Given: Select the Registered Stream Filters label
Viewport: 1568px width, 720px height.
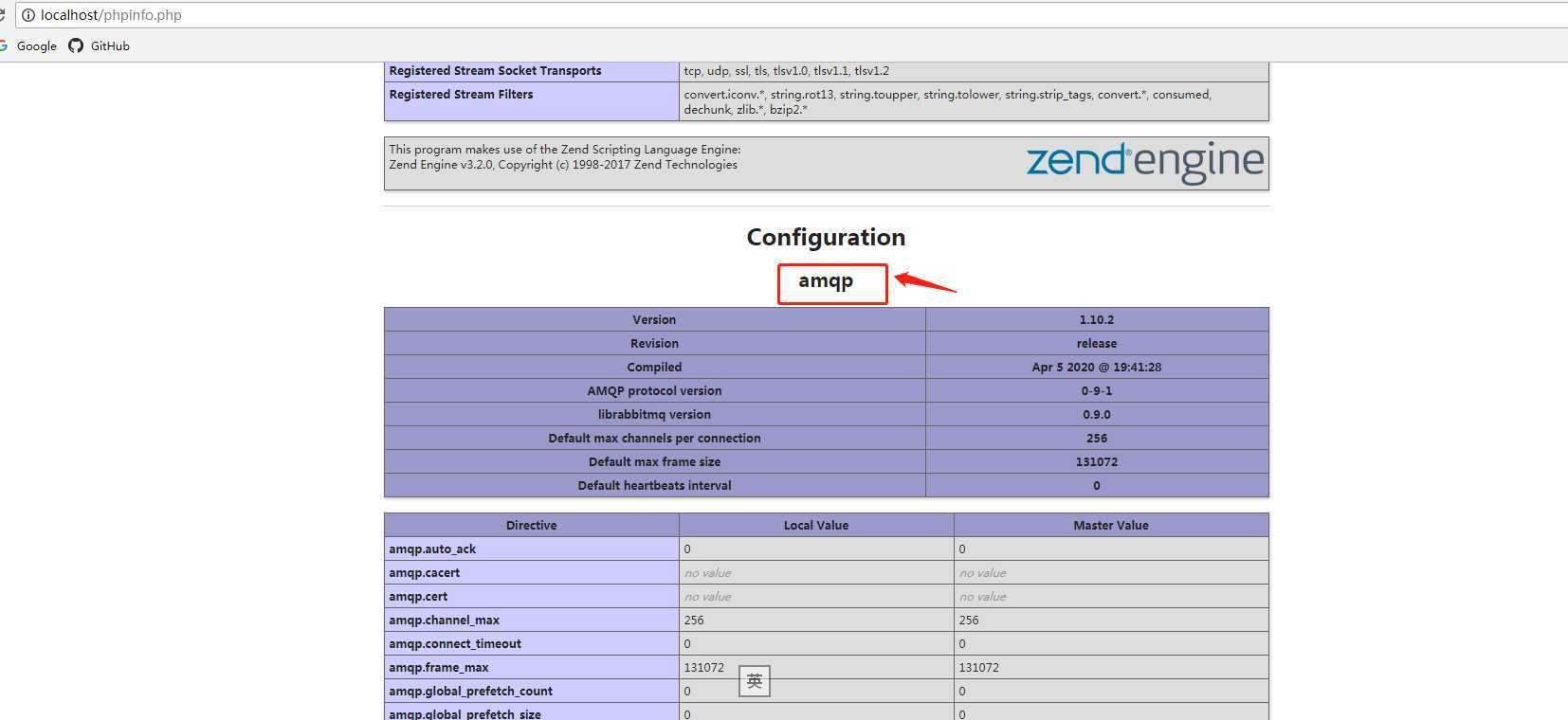Looking at the screenshot, I should (461, 94).
